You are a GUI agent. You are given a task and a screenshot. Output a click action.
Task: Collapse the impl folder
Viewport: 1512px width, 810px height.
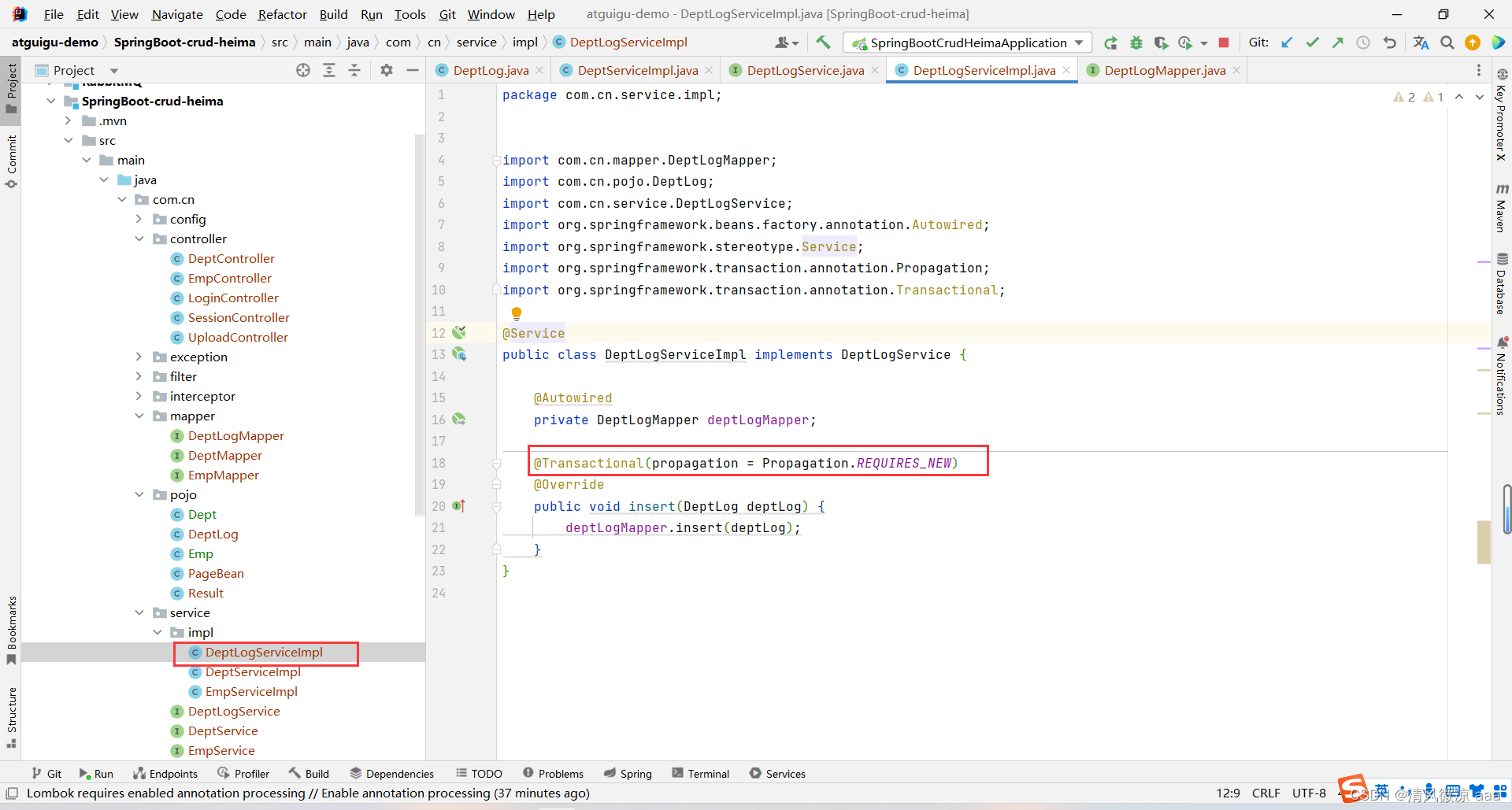coord(157,632)
